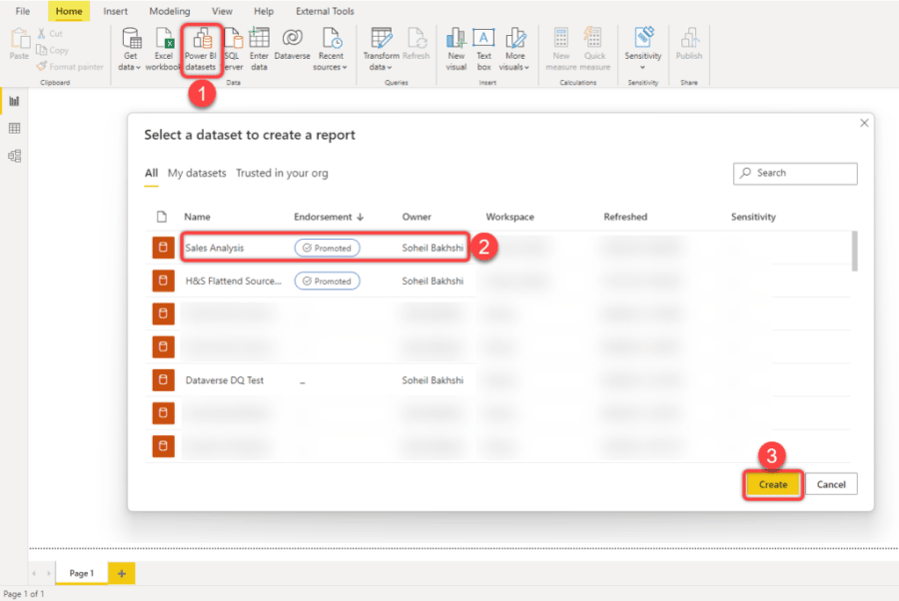The image size is (899, 601).
Task: Click the Cancel button
Action: click(831, 485)
